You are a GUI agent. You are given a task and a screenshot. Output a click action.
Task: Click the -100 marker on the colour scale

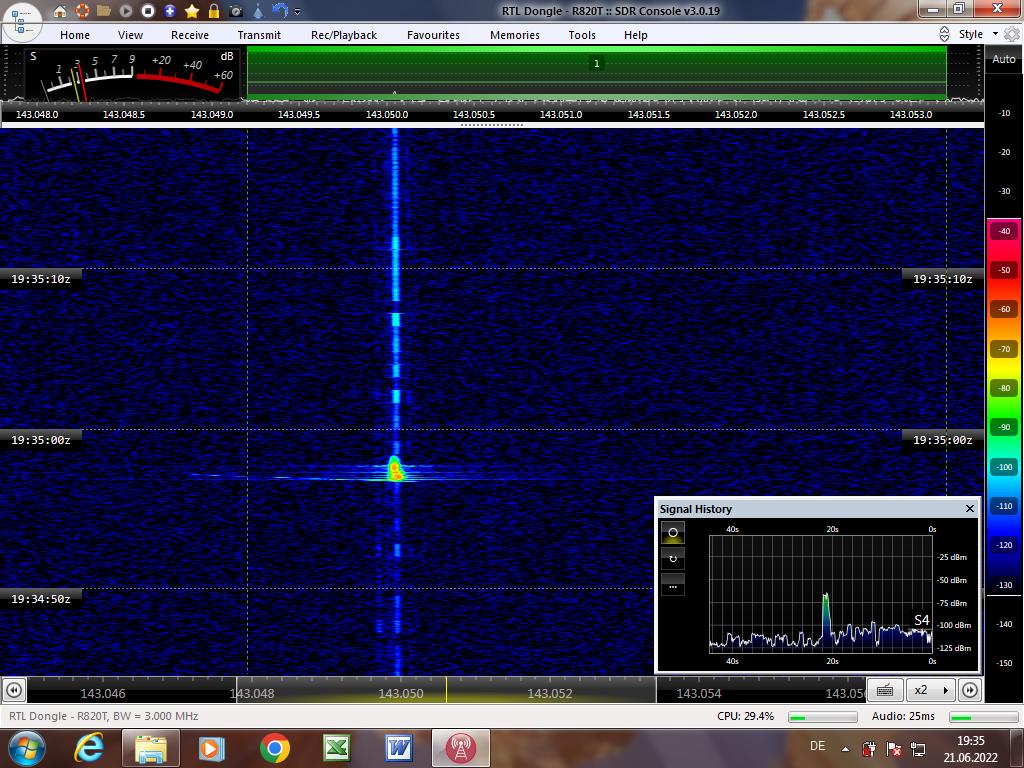tap(1004, 467)
